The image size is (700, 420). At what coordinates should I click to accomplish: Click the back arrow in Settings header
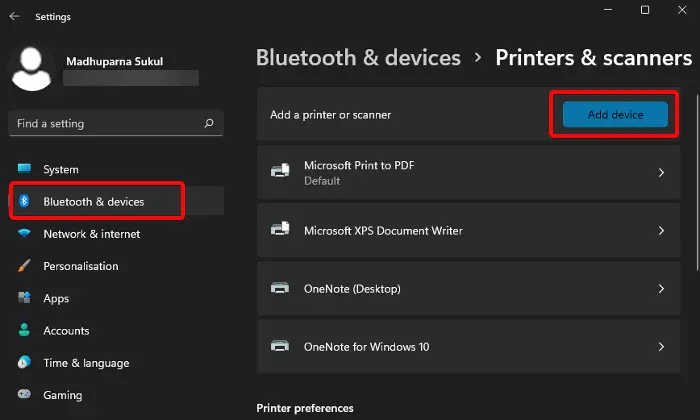(x=14, y=16)
